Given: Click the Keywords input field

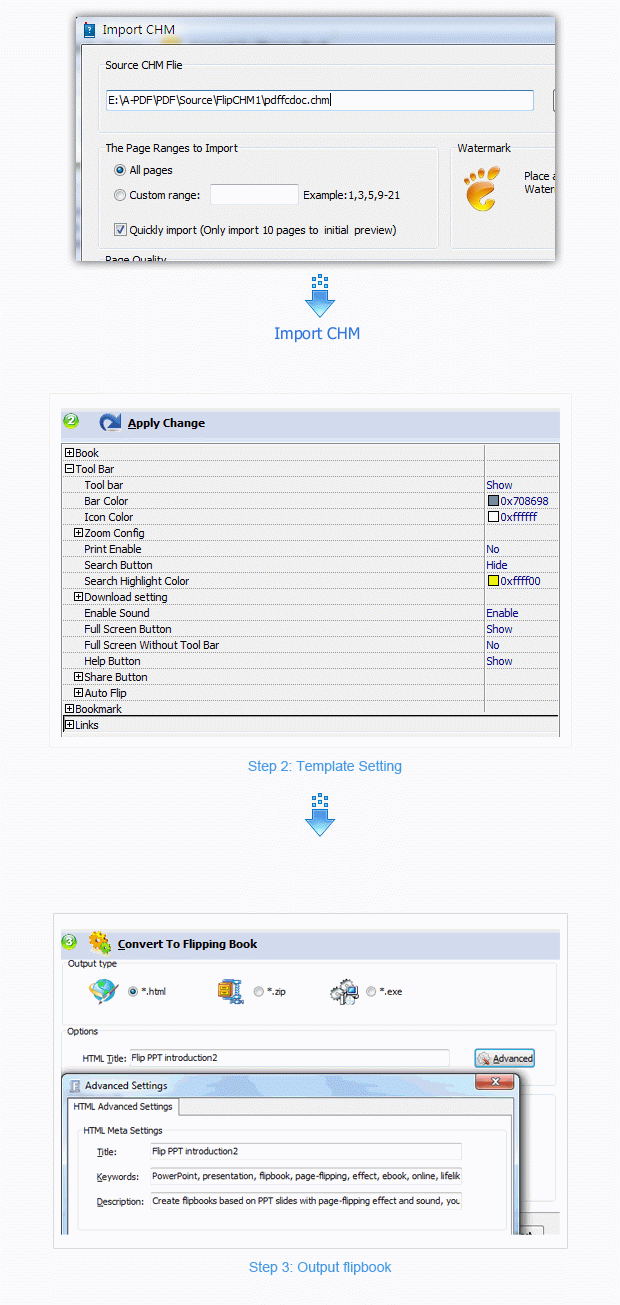Looking at the screenshot, I should [306, 1176].
